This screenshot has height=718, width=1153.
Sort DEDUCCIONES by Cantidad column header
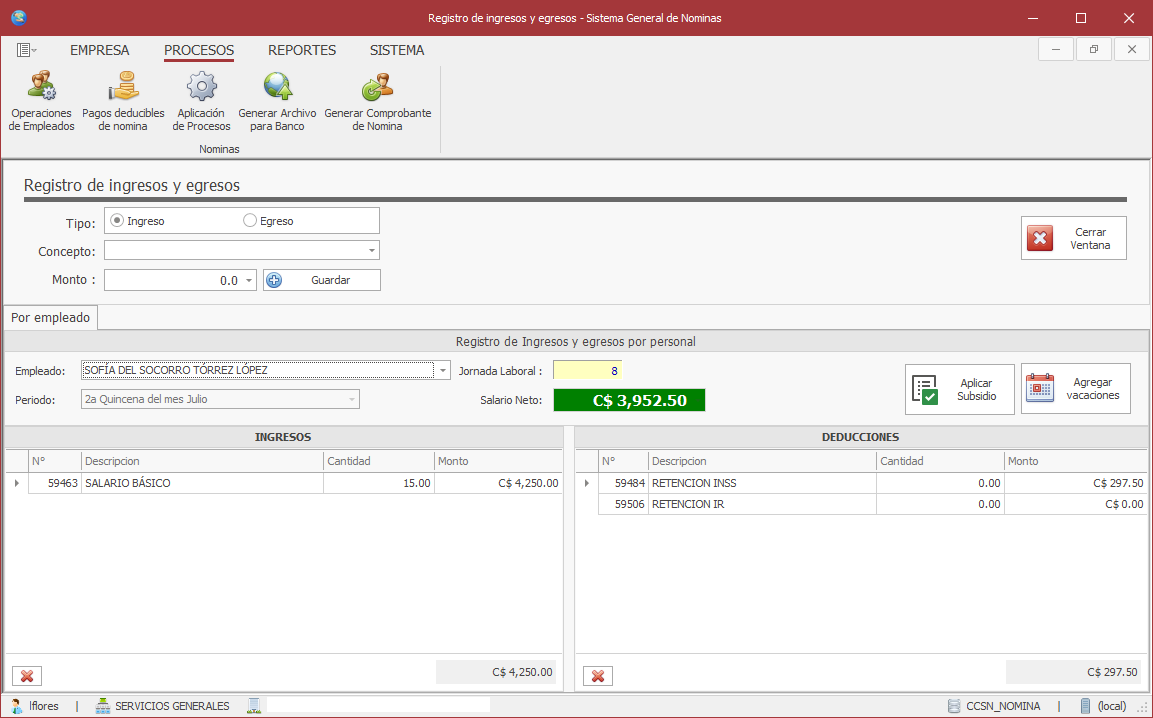pyautogui.click(x=940, y=461)
